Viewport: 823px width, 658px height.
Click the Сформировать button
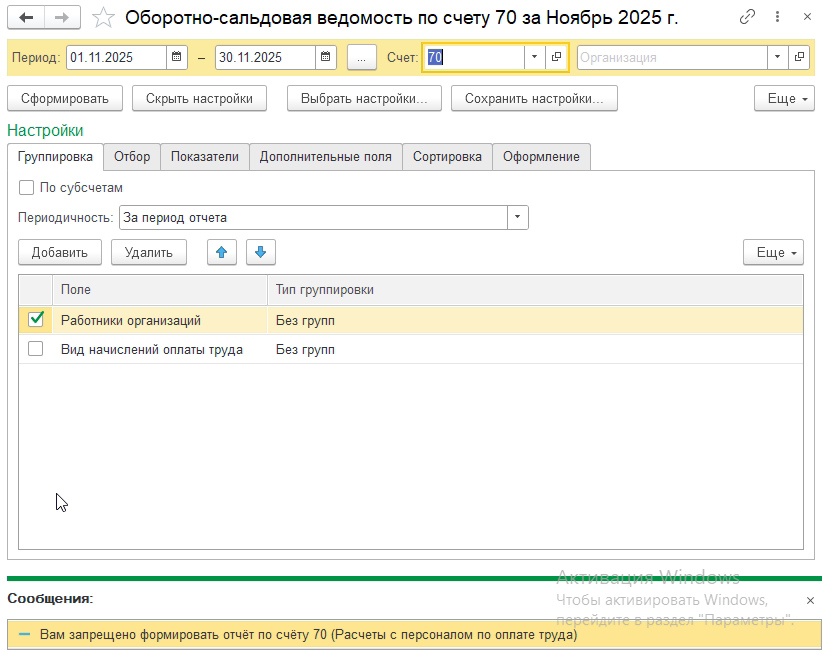point(65,99)
